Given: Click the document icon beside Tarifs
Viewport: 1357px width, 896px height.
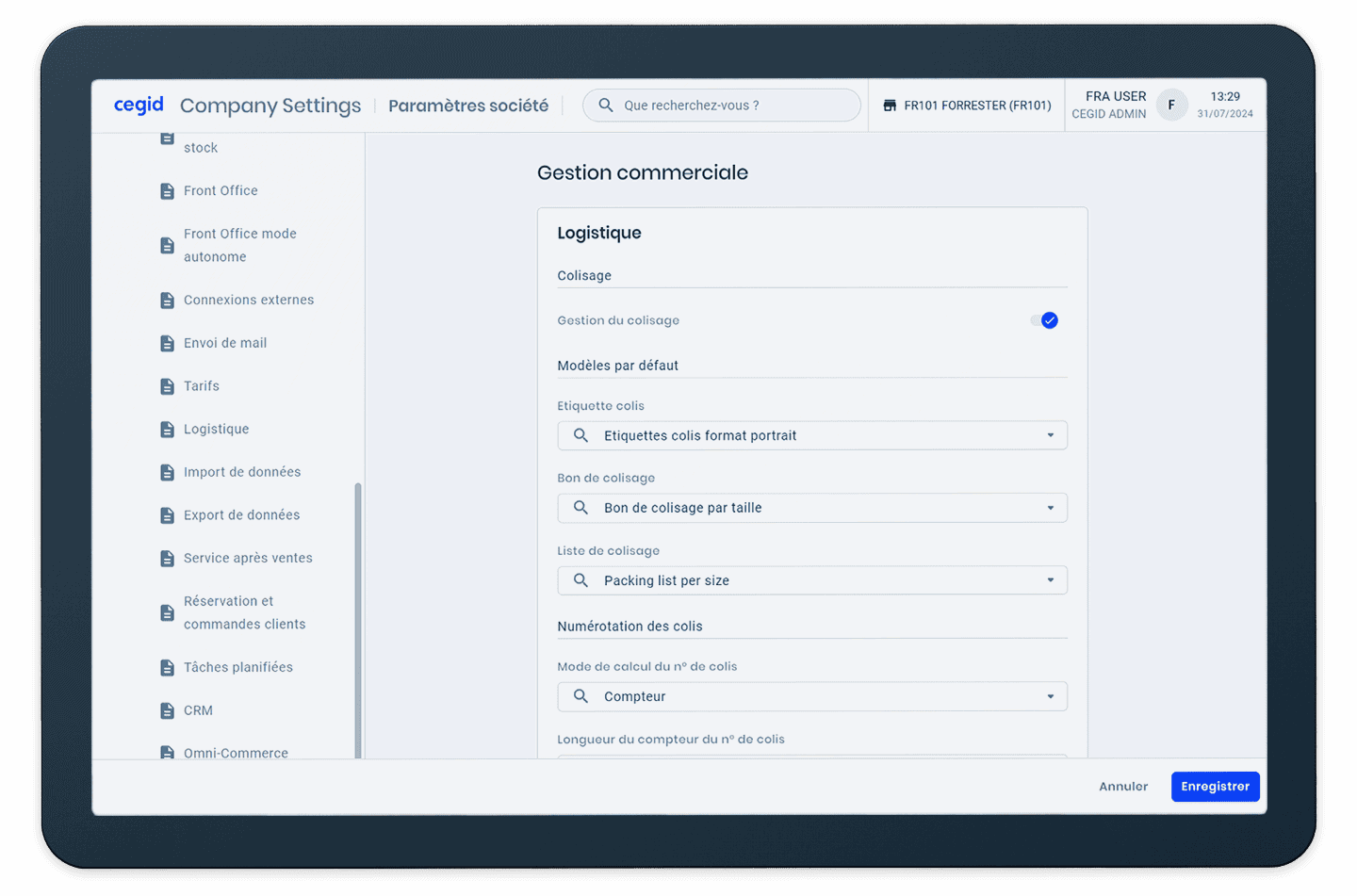Looking at the screenshot, I should pos(168,386).
